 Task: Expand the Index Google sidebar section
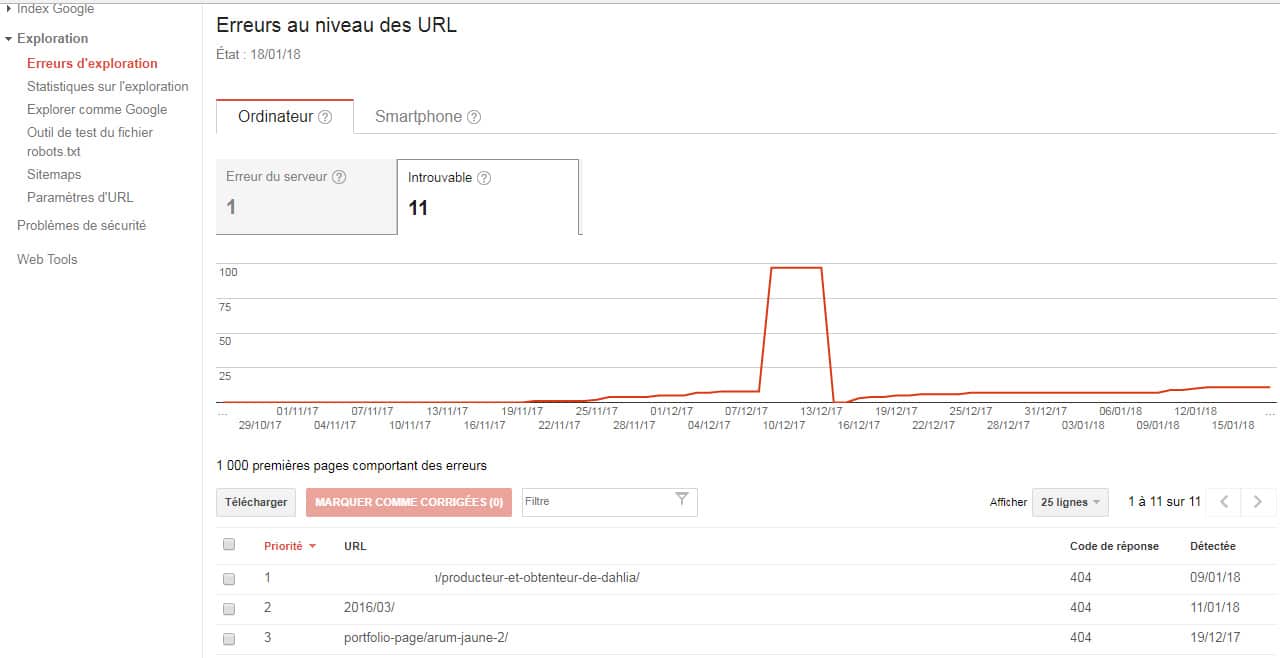(9, 9)
